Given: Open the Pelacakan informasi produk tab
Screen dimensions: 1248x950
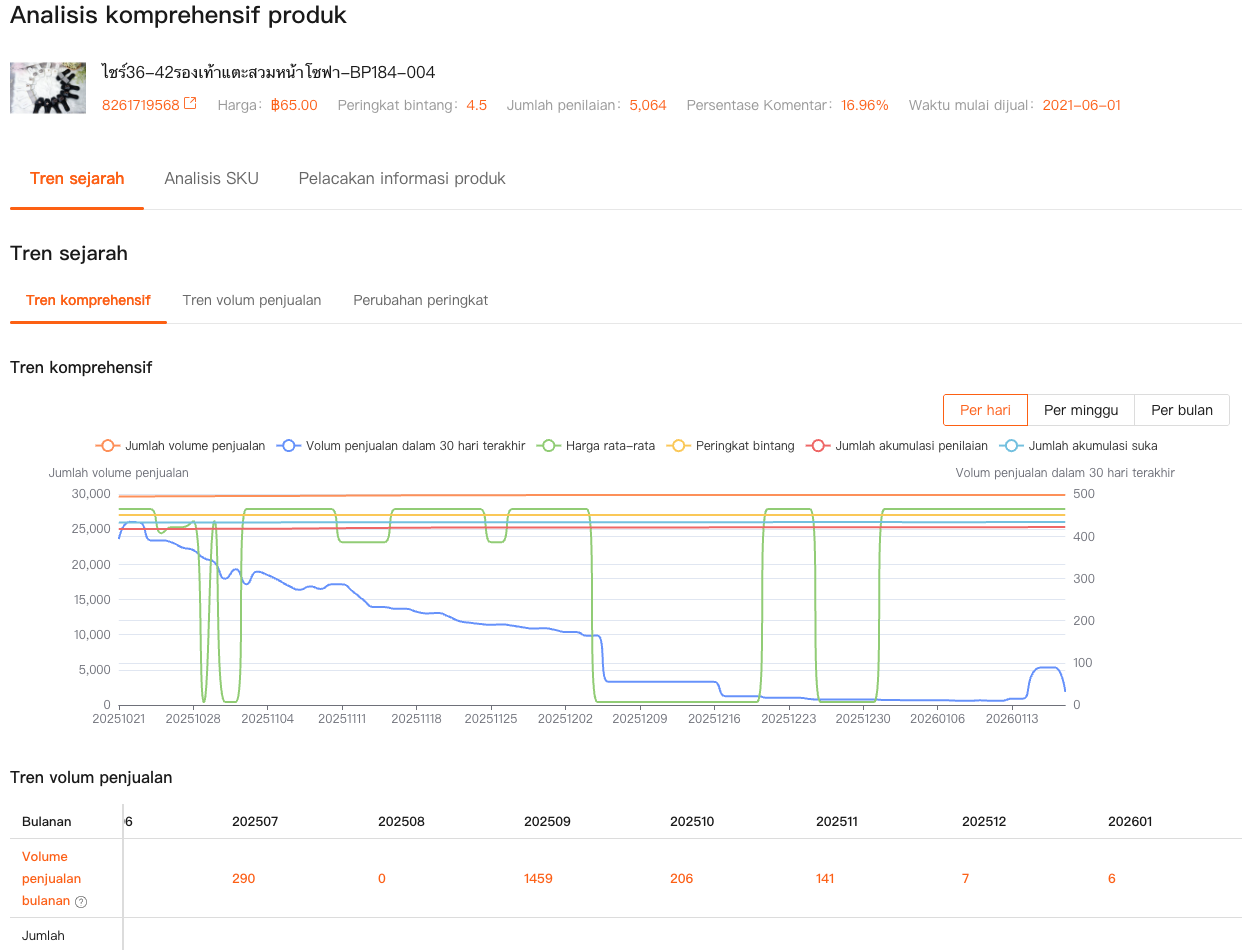Looking at the screenshot, I should tap(402, 179).
